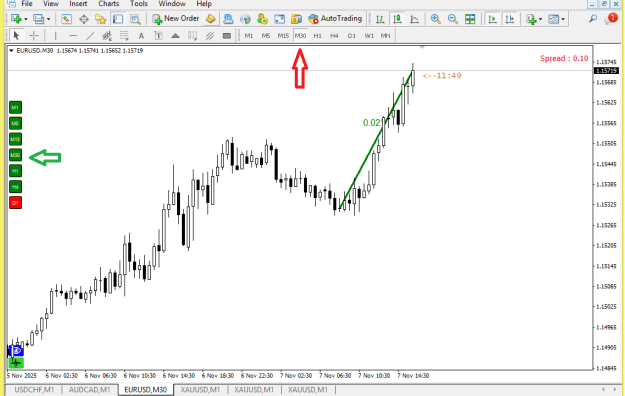
Task: Set MN timeframe in the periodicity toolbar
Action: tap(385, 36)
